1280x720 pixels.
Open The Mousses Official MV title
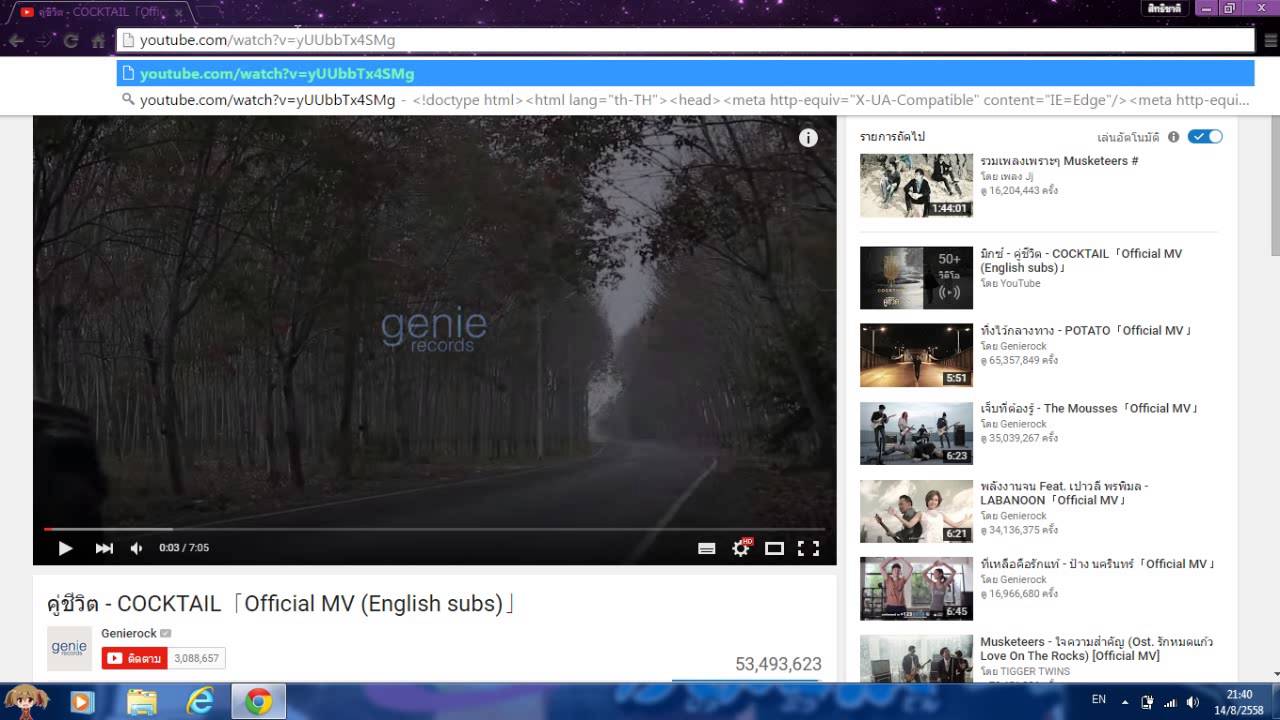click(x=1089, y=409)
